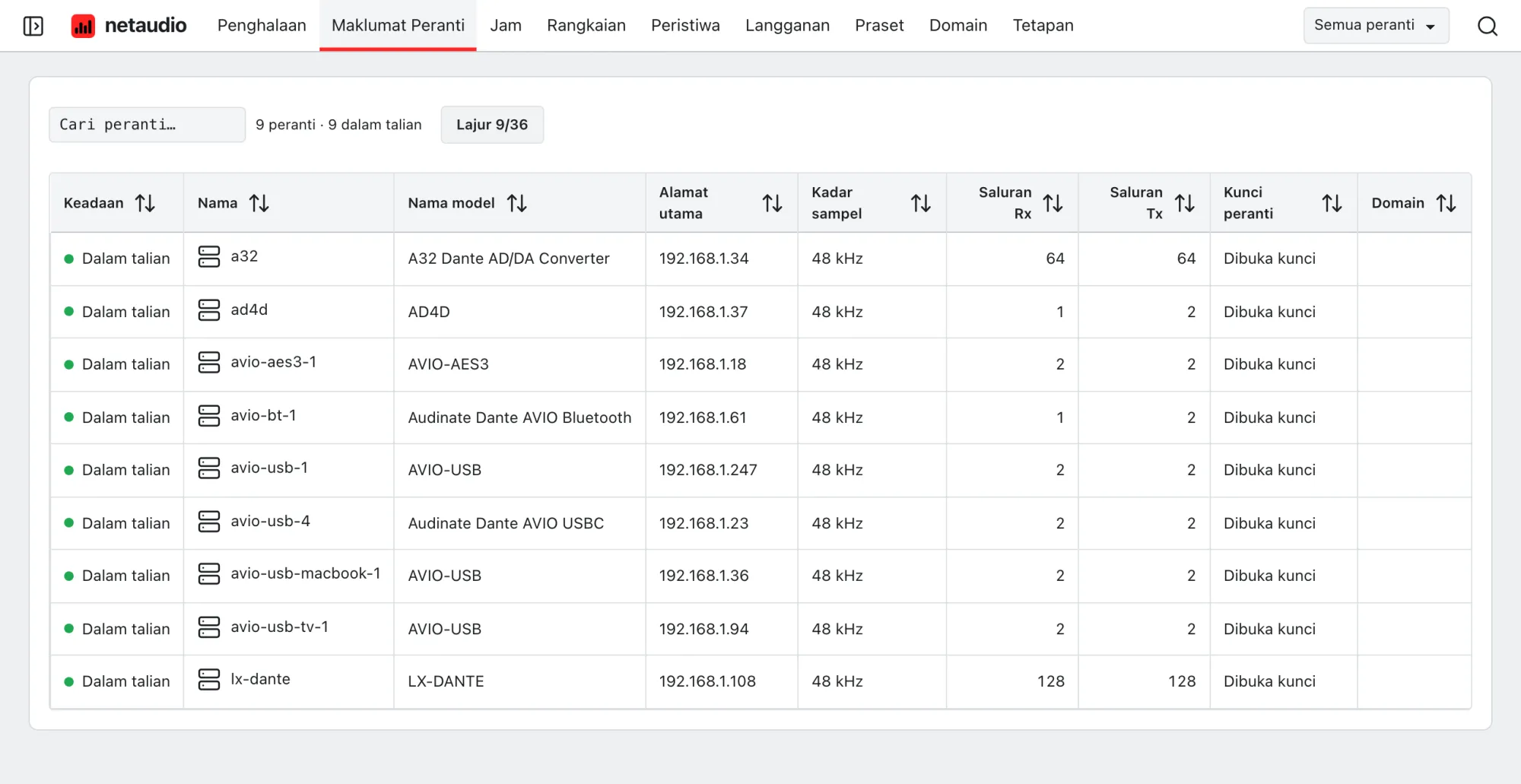Click the Keadaan column header label
Viewport: 1521px width, 784px height.
coord(94,203)
